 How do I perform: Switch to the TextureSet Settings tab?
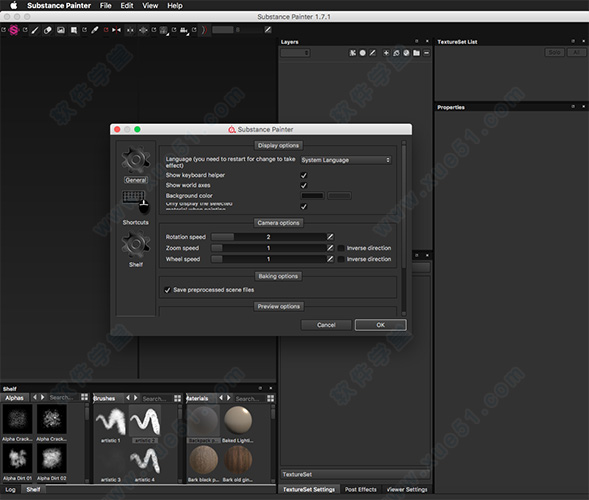[309, 489]
